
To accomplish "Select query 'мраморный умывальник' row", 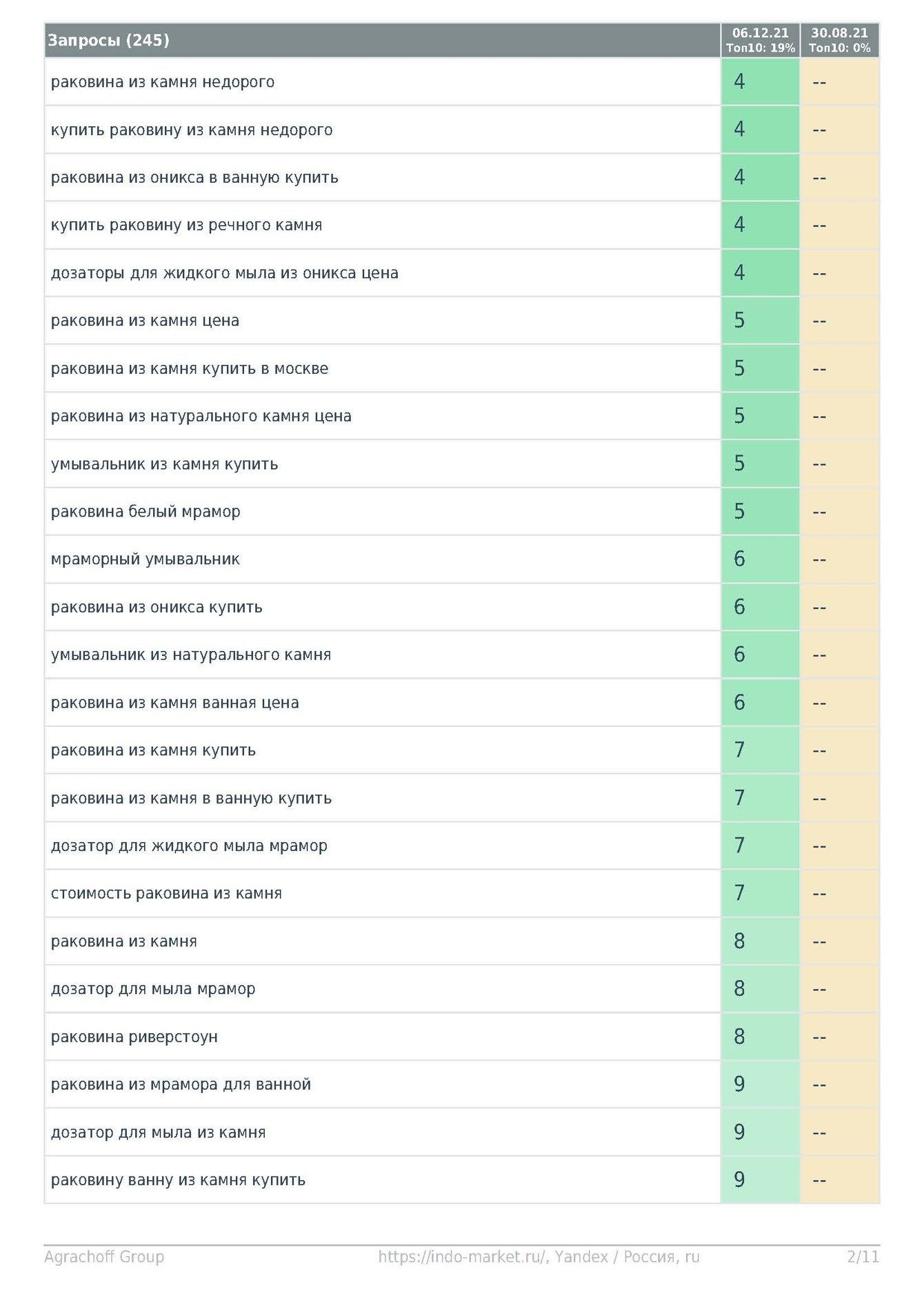I will click(x=145, y=559).
